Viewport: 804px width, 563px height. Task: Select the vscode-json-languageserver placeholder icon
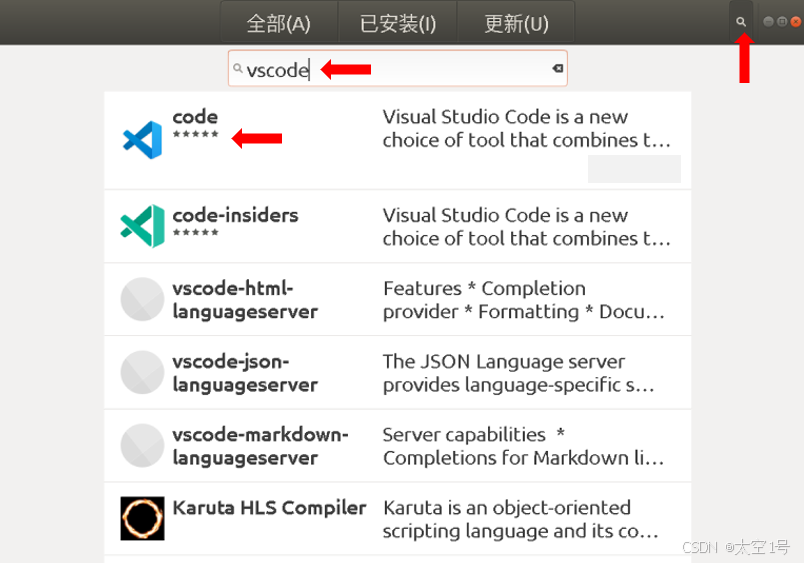click(143, 372)
